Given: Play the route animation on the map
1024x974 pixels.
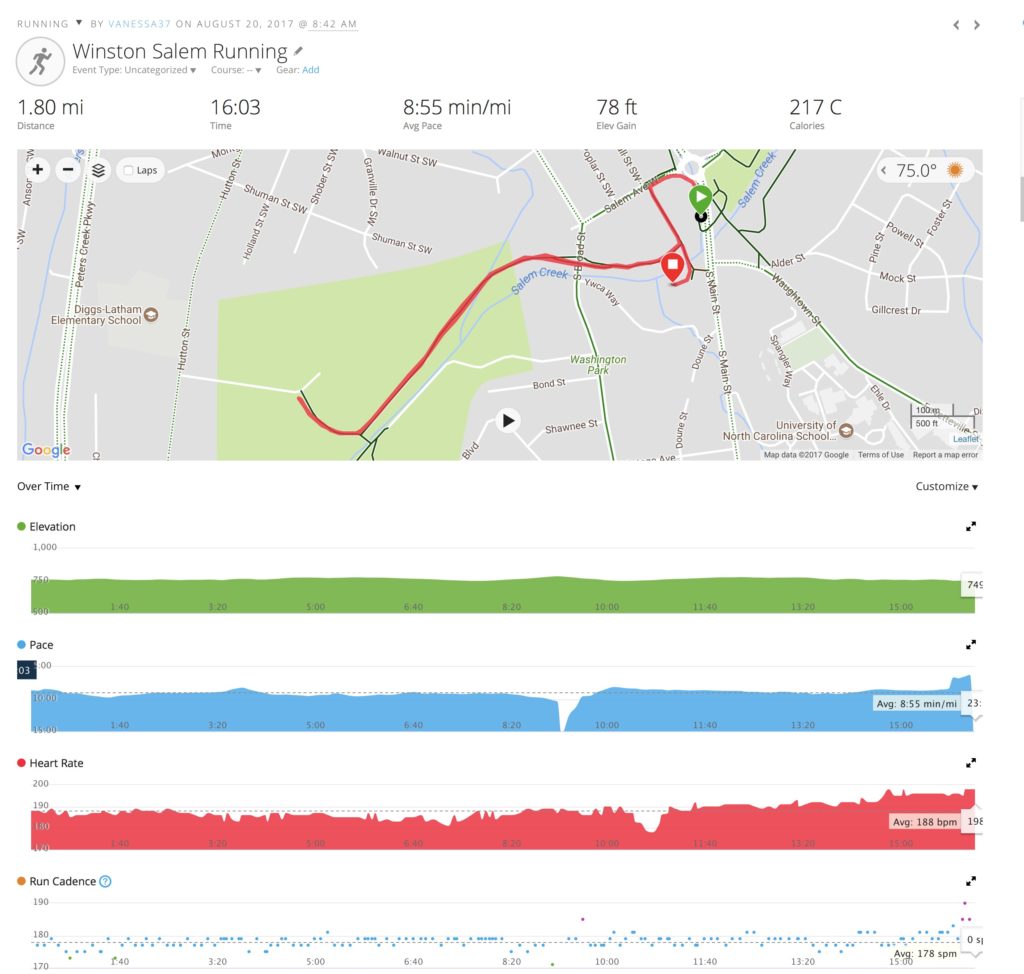Looking at the screenshot, I should (x=508, y=420).
